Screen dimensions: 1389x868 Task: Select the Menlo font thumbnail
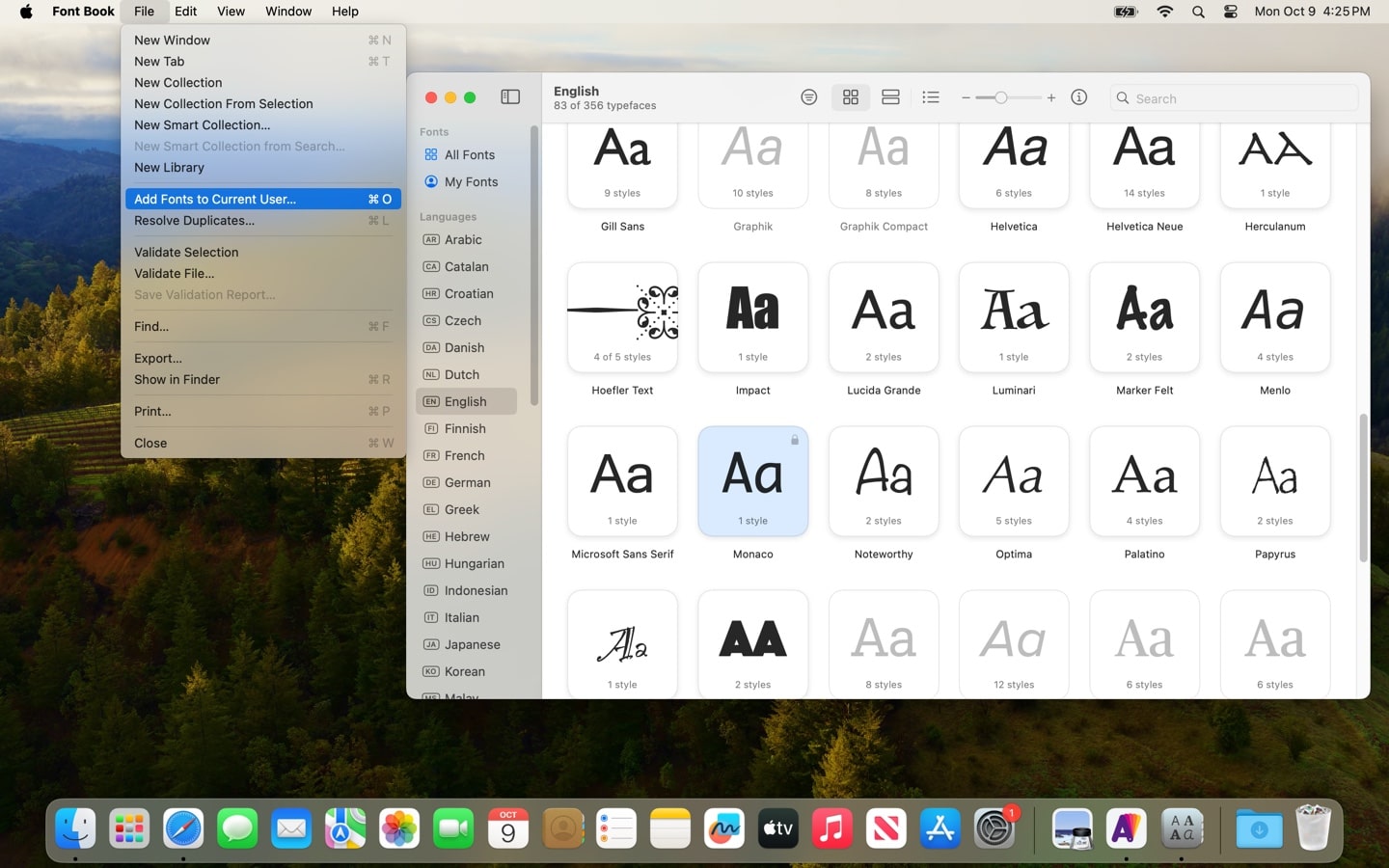(x=1275, y=317)
